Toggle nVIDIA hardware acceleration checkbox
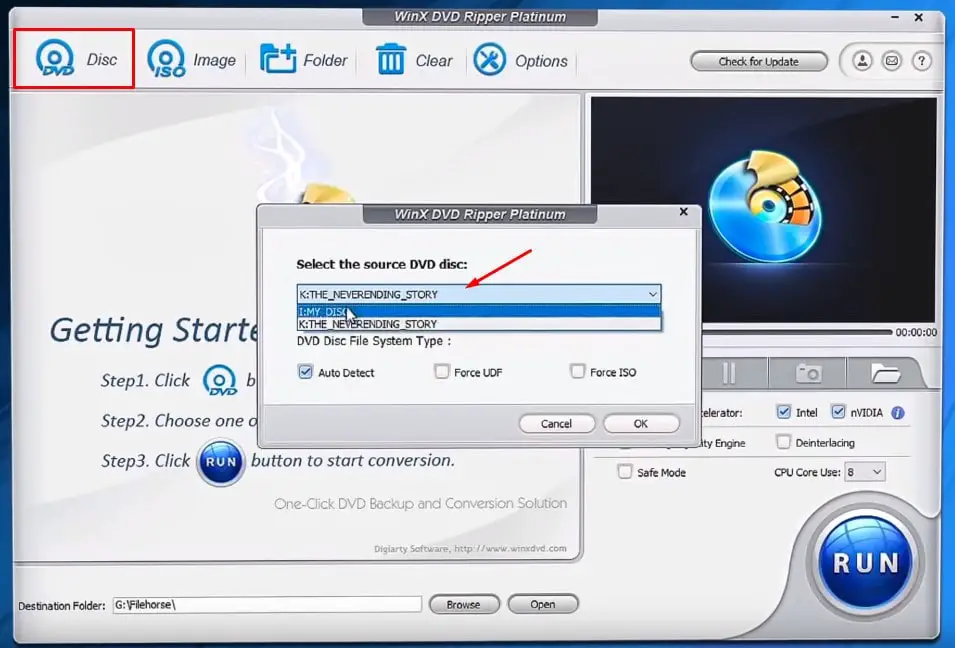Image resolution: width=955 pixels, height=648 pixels. (x=838, y=412)
